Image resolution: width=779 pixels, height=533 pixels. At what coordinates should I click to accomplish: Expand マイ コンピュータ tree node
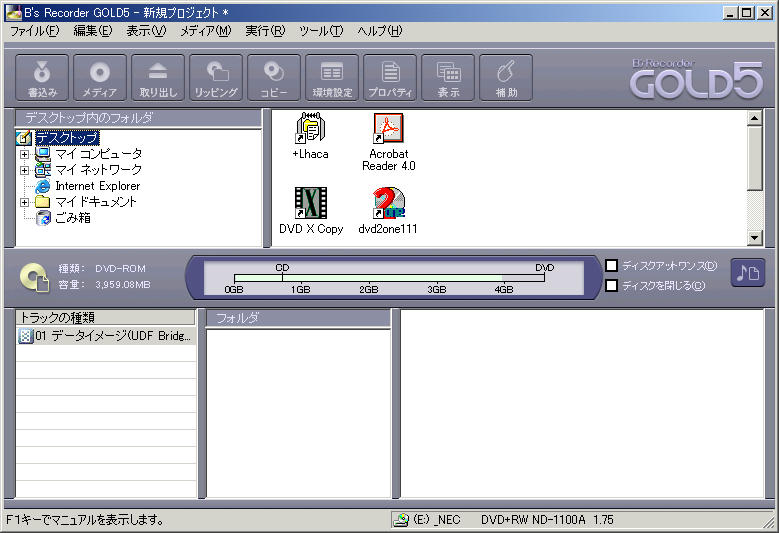[x=24, y=154]
